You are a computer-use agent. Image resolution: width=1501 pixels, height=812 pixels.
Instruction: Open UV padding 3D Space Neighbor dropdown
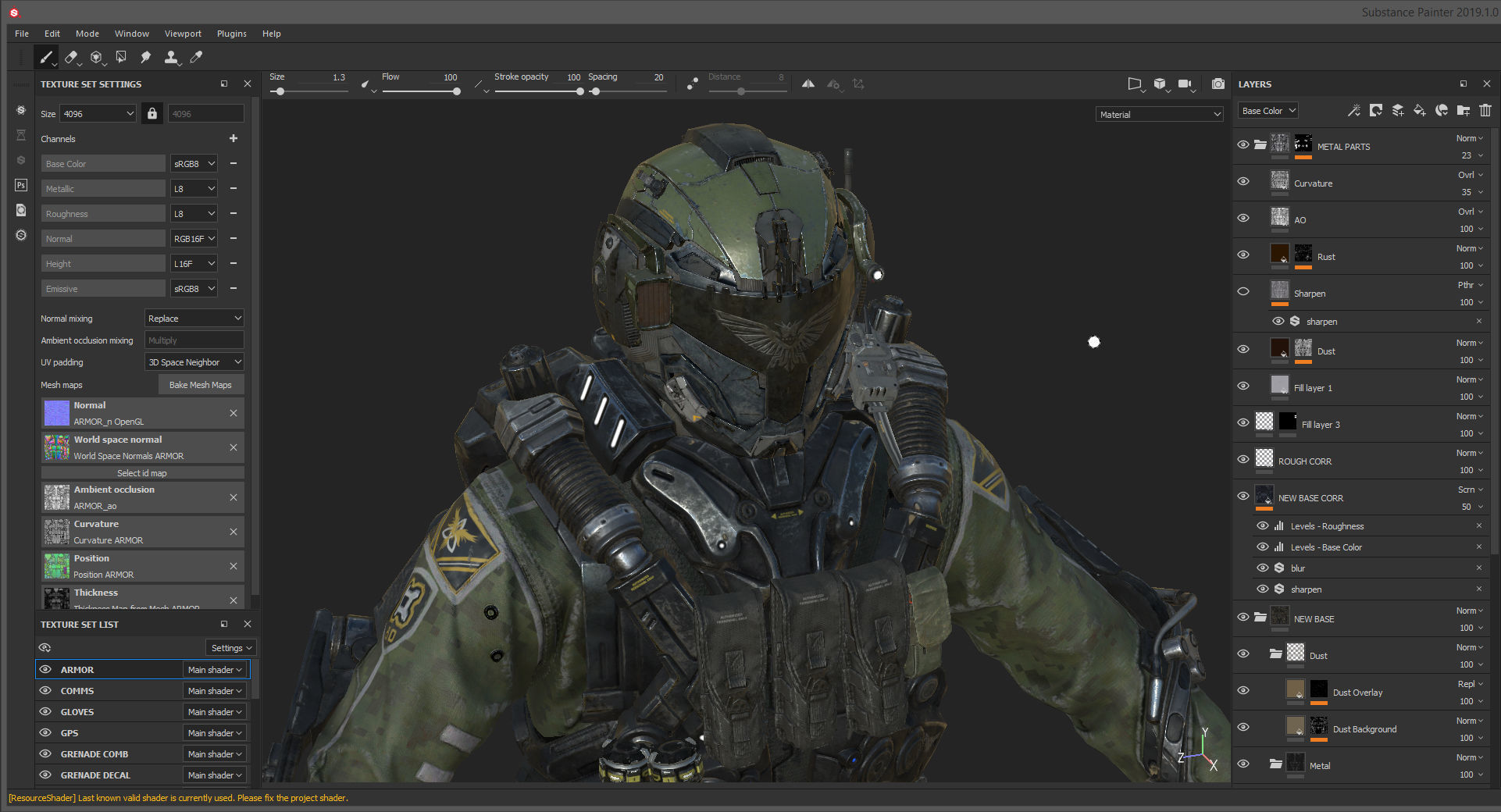194,362
